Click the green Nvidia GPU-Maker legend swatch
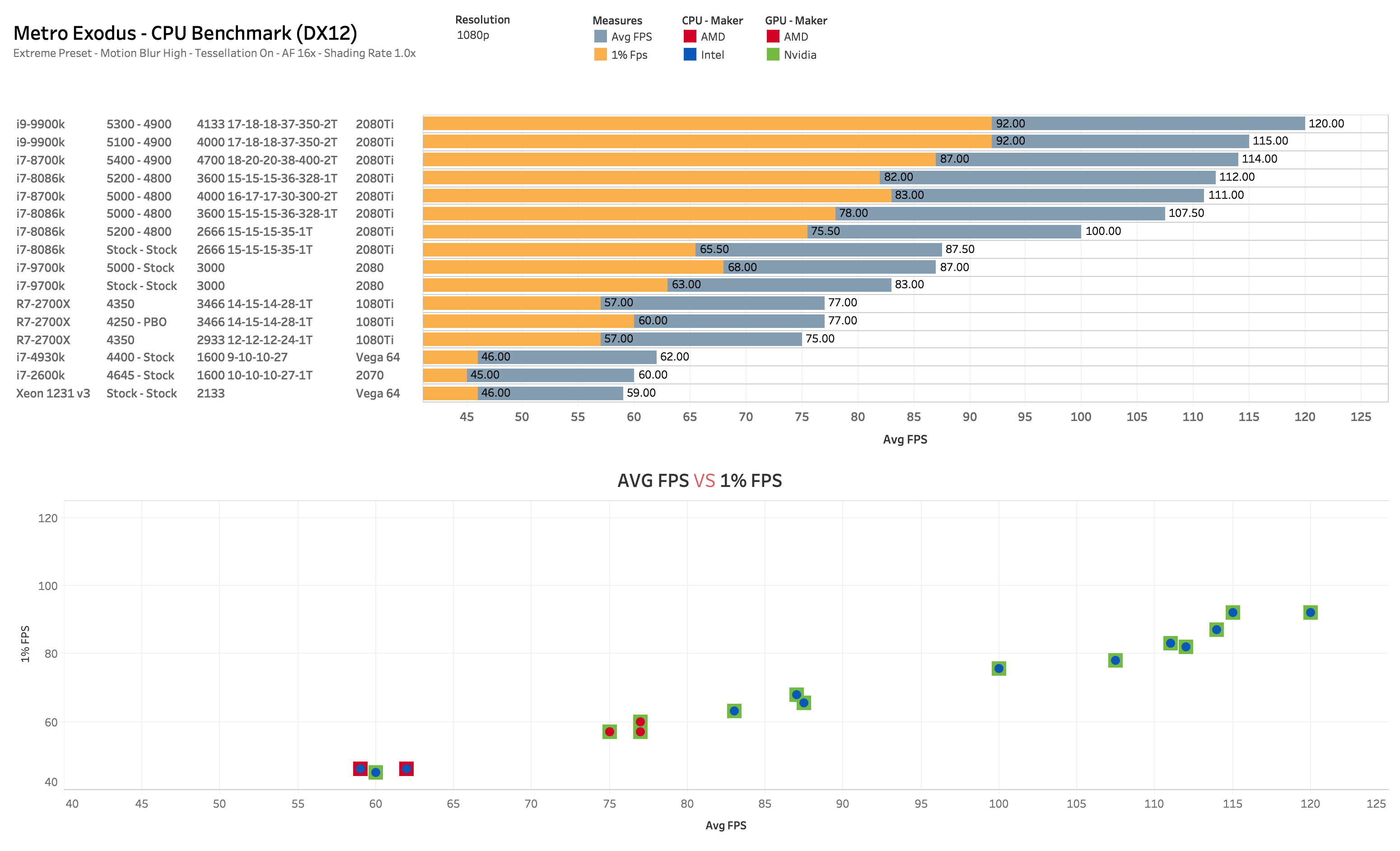The height and width of the screenshot is (851, 1400). tap(772, 55)
